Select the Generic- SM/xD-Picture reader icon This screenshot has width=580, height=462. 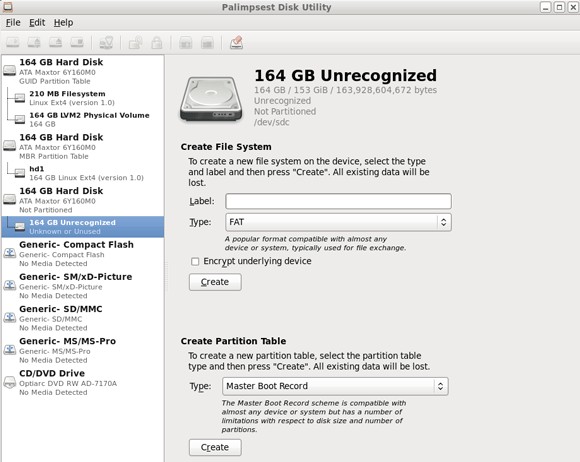coord(10,286)
